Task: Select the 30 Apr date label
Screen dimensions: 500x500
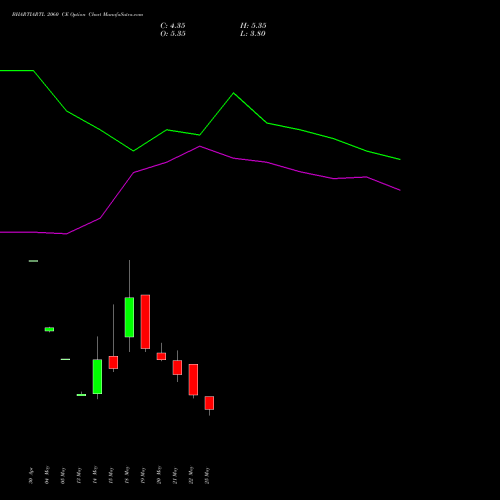Action: point(31,476)
